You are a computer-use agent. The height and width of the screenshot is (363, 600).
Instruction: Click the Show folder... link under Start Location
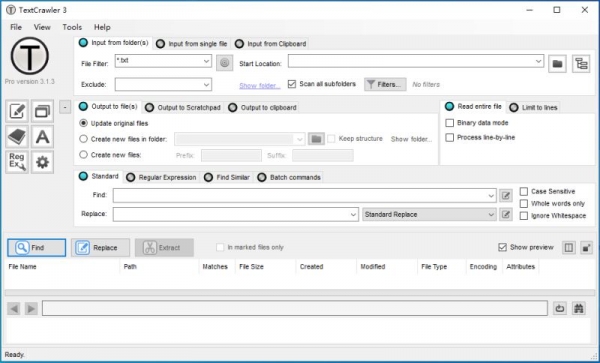[260, 86]
